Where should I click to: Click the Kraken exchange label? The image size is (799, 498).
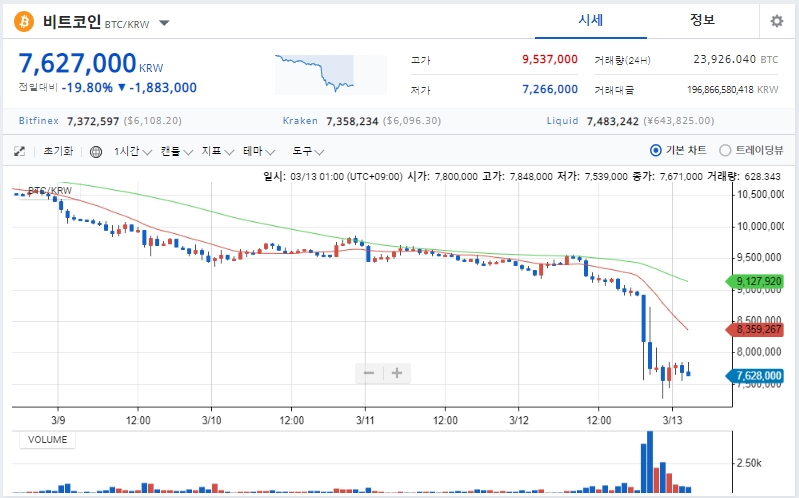pos(300,121)
